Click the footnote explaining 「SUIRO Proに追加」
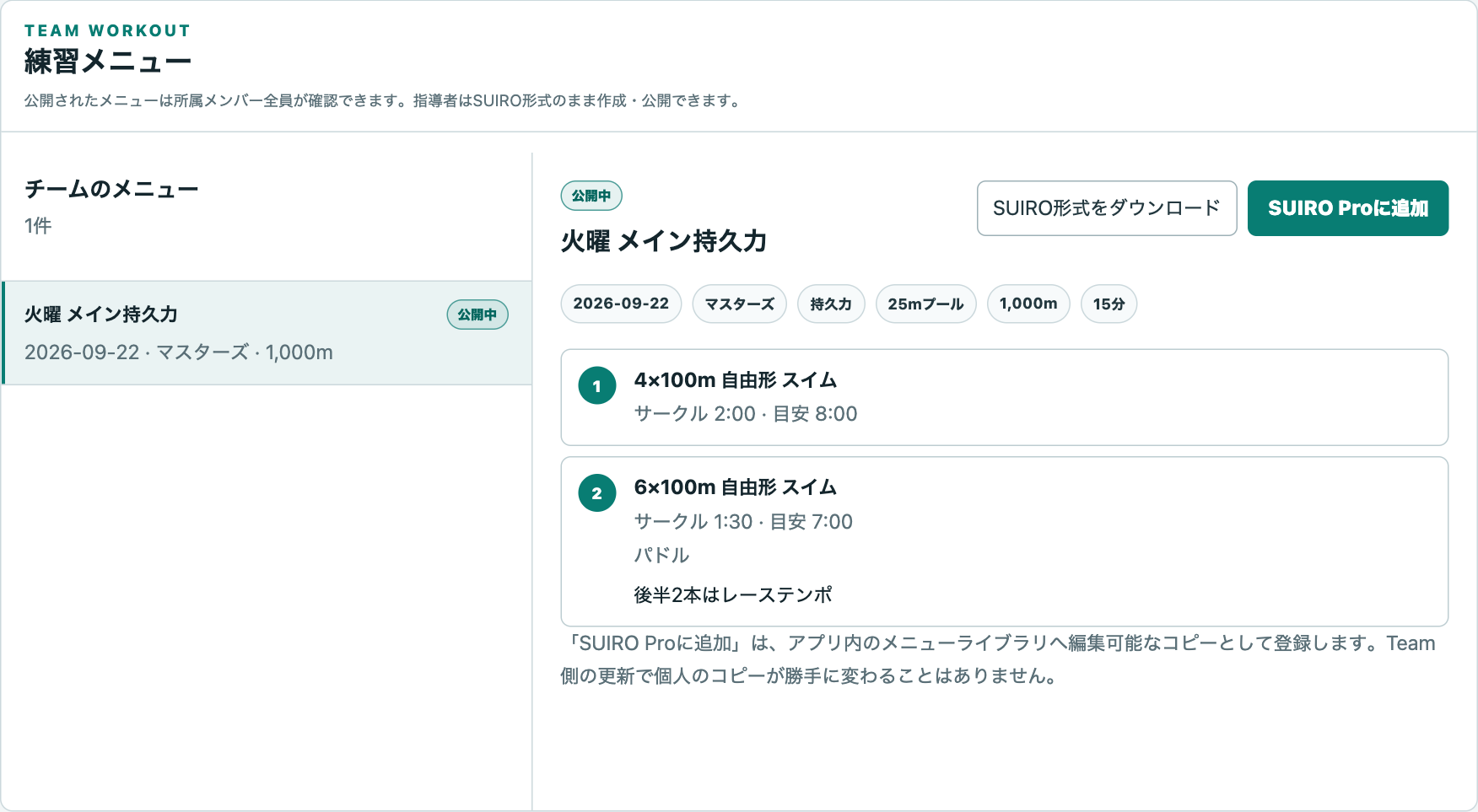 [x=998, y=659]
